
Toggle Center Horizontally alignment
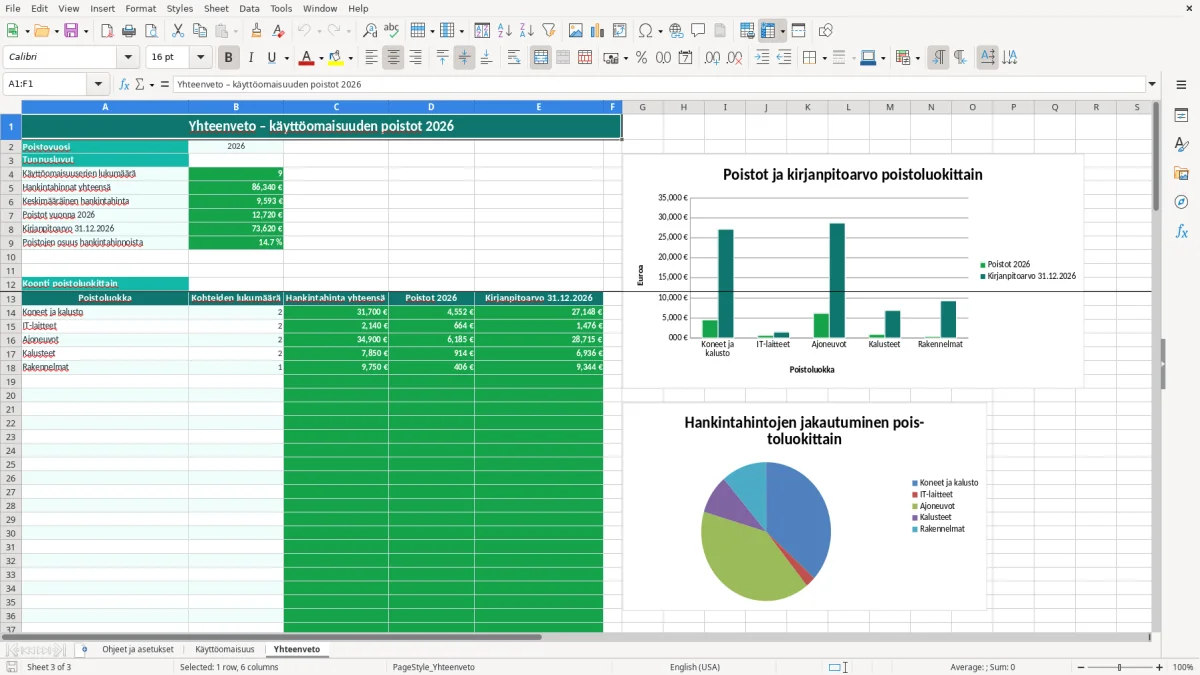point(393,58)
